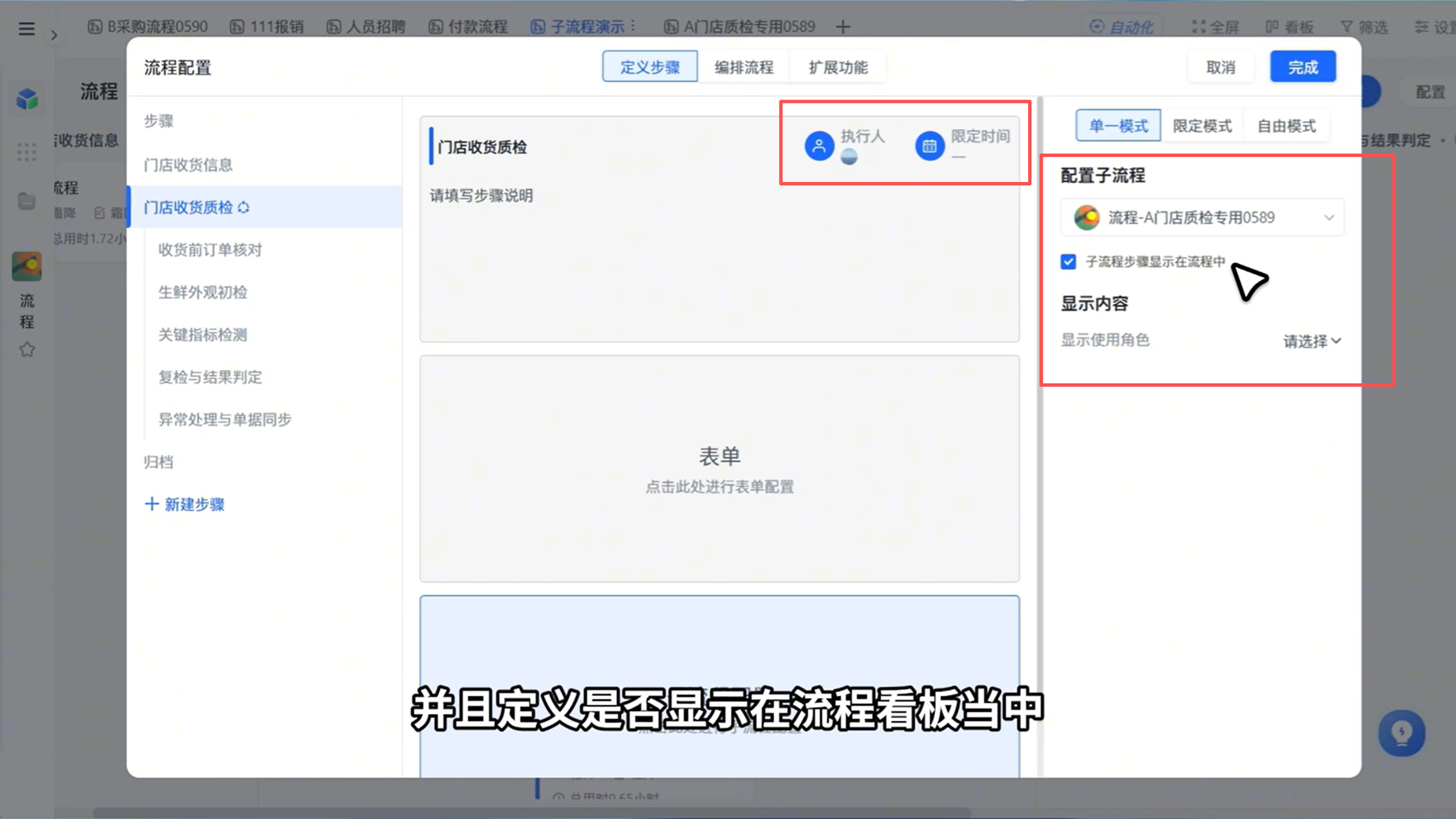Open 显示使用角色 请选择 dropdown
This screenshot has width=1456, height=819.
(1311, 341)
